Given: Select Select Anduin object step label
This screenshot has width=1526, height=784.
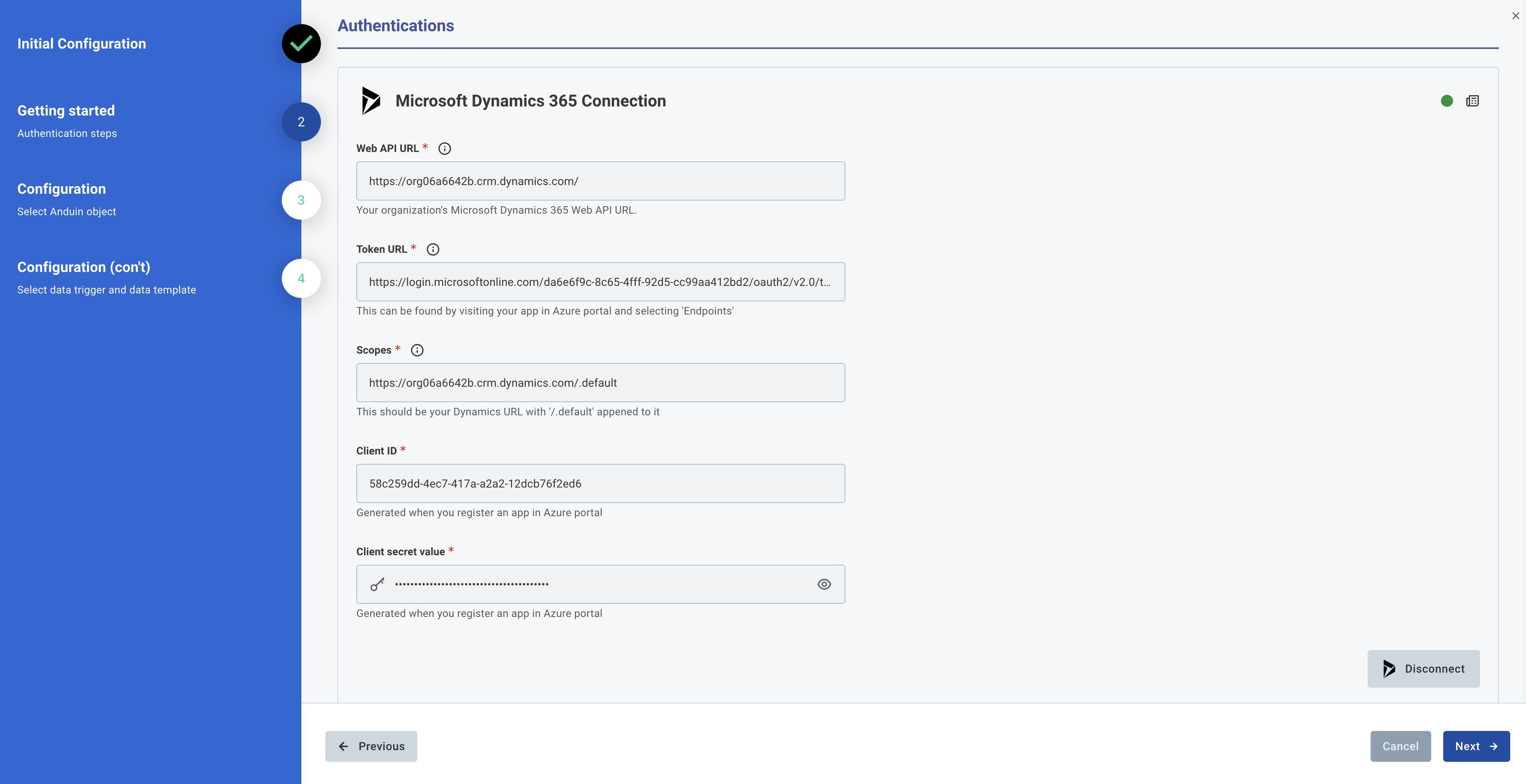Looking at the screenshot, I should pos(66,211).
